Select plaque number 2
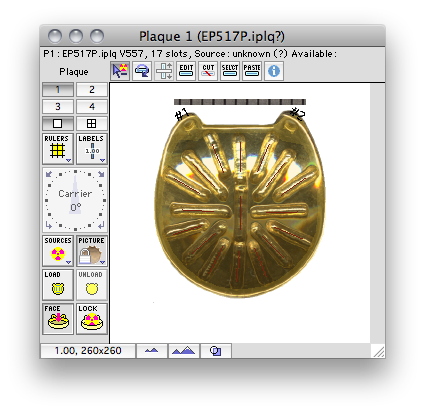The width and height of the screenshot is (425, 413). (92, 90)
